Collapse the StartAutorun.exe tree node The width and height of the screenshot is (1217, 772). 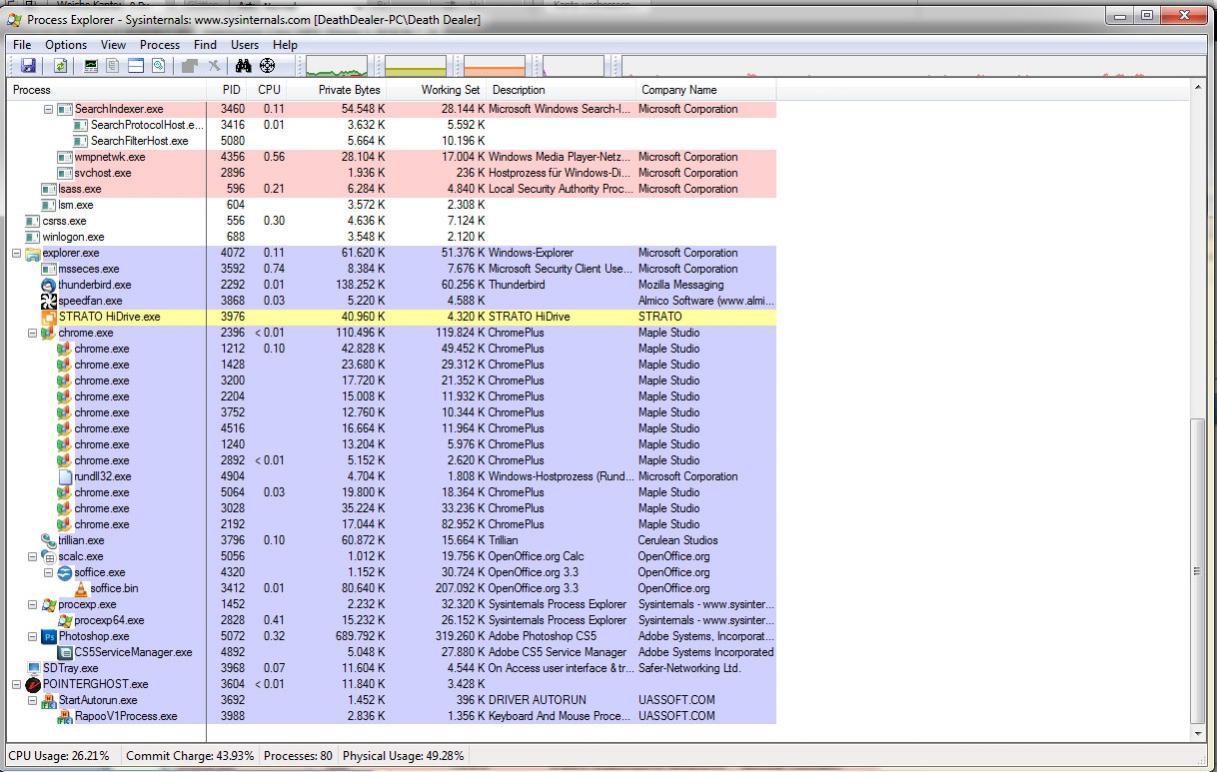click(x=32, y=701)
